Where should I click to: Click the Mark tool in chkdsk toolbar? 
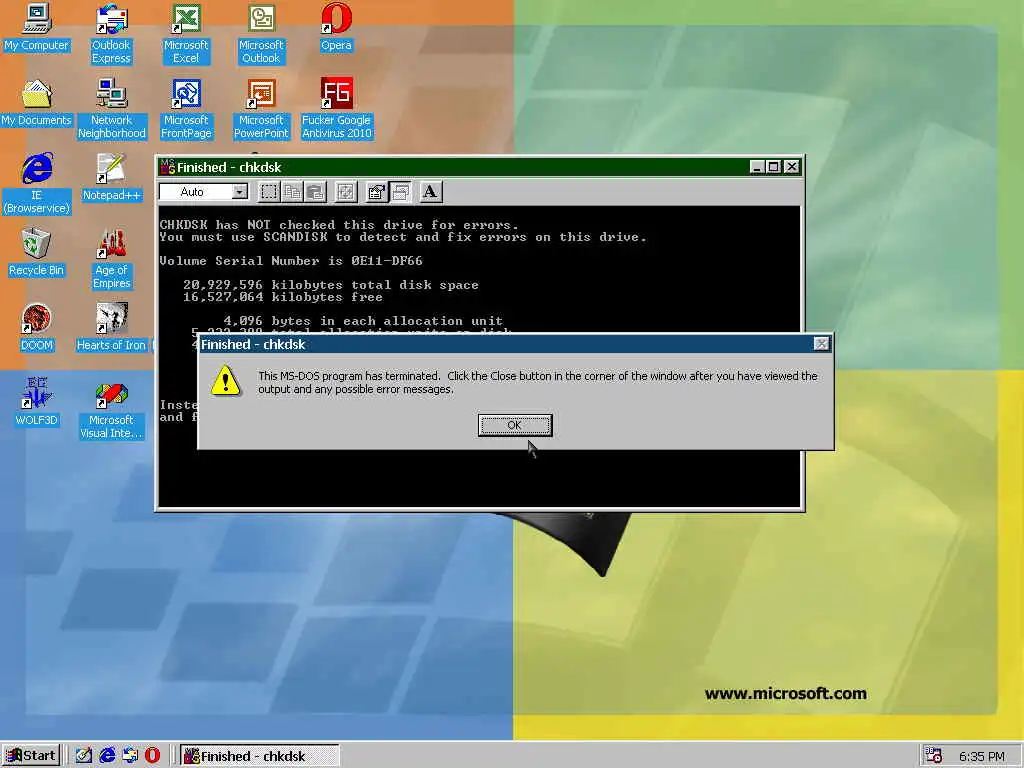(268, 192)
